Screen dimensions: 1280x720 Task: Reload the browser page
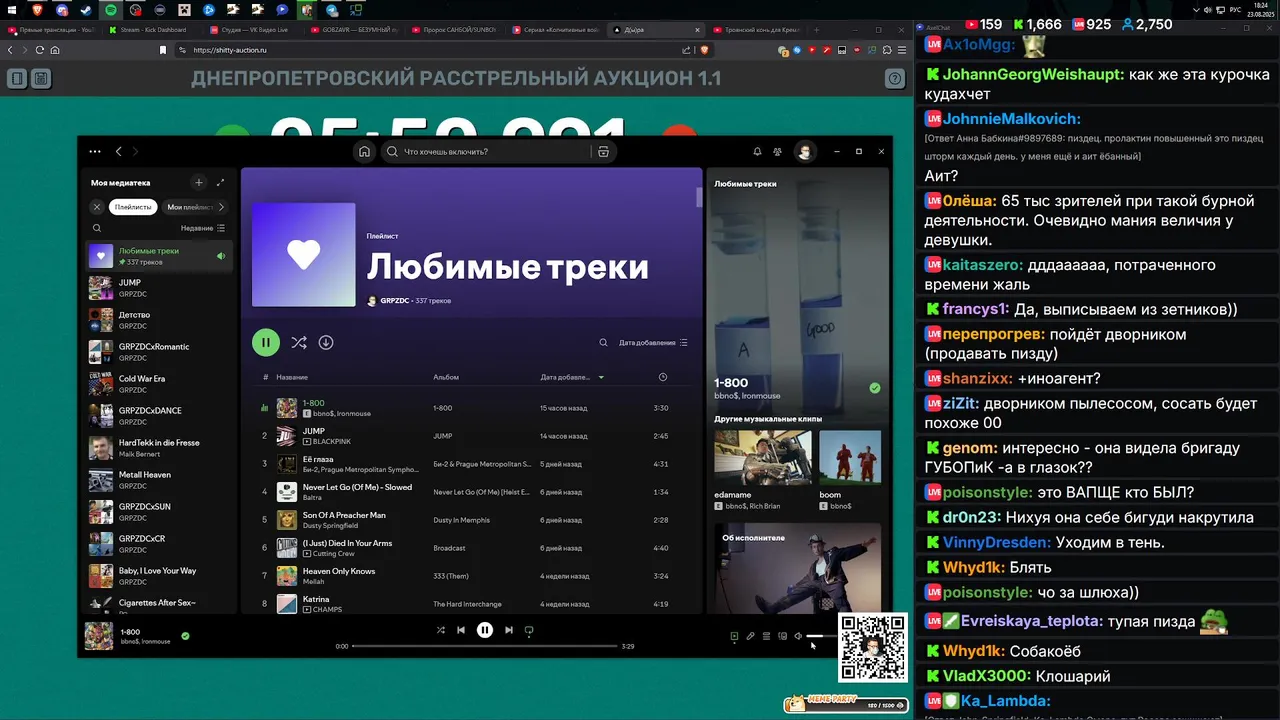click(40, 50)
